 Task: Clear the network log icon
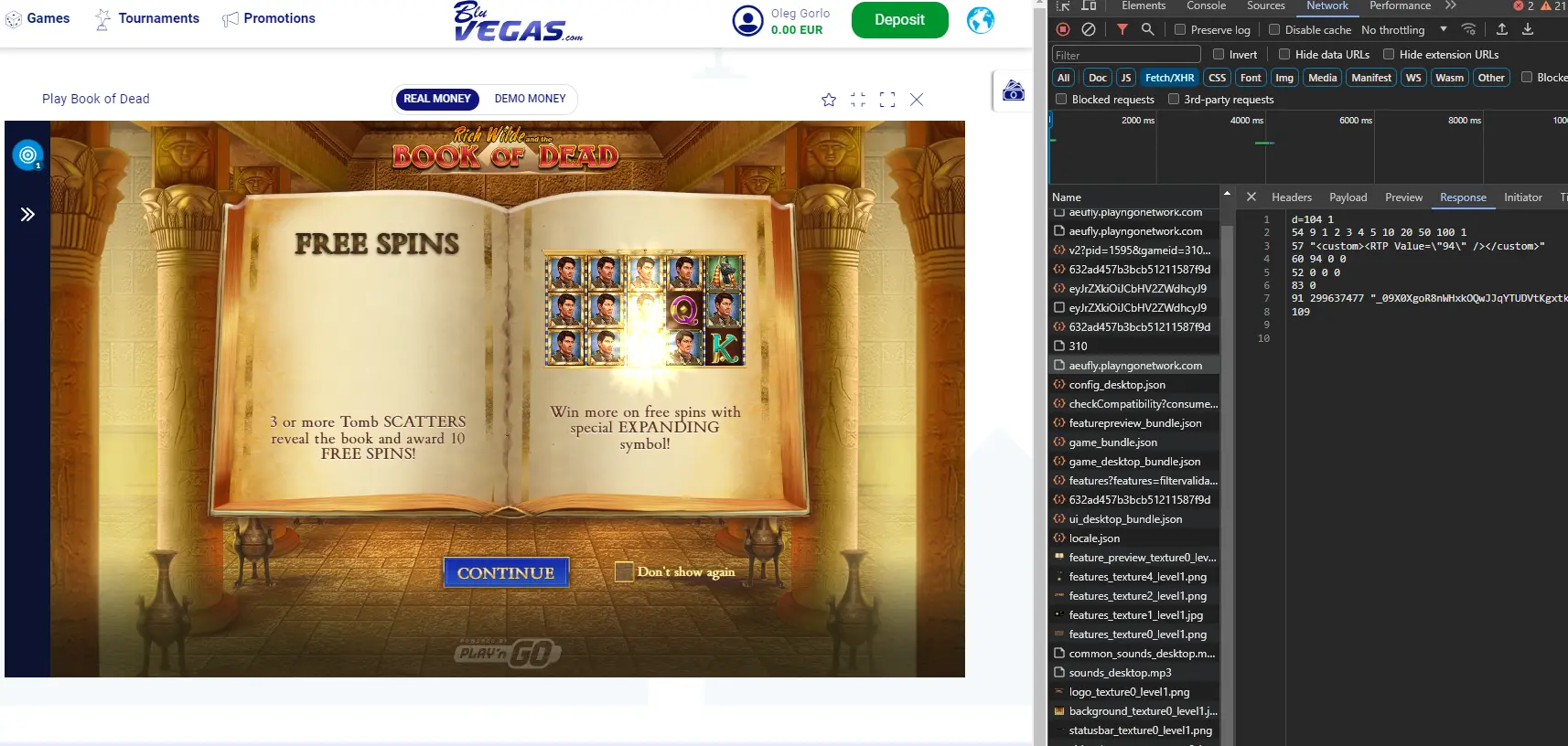click(x=1089, y=29)
